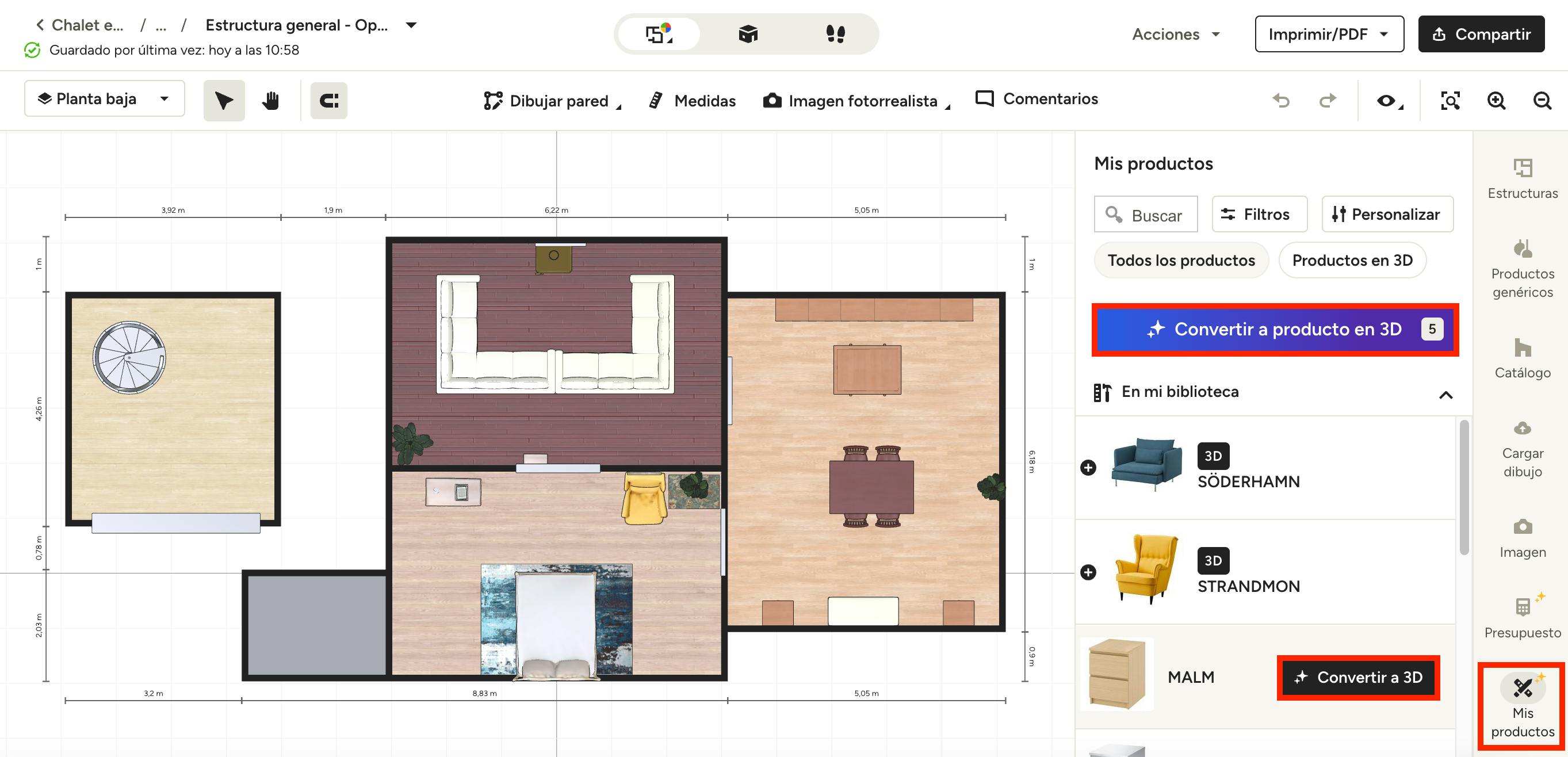Collapse En mi biblioteca section
The height and width of the screenshot is (757, 1568).
[1445, 395]
